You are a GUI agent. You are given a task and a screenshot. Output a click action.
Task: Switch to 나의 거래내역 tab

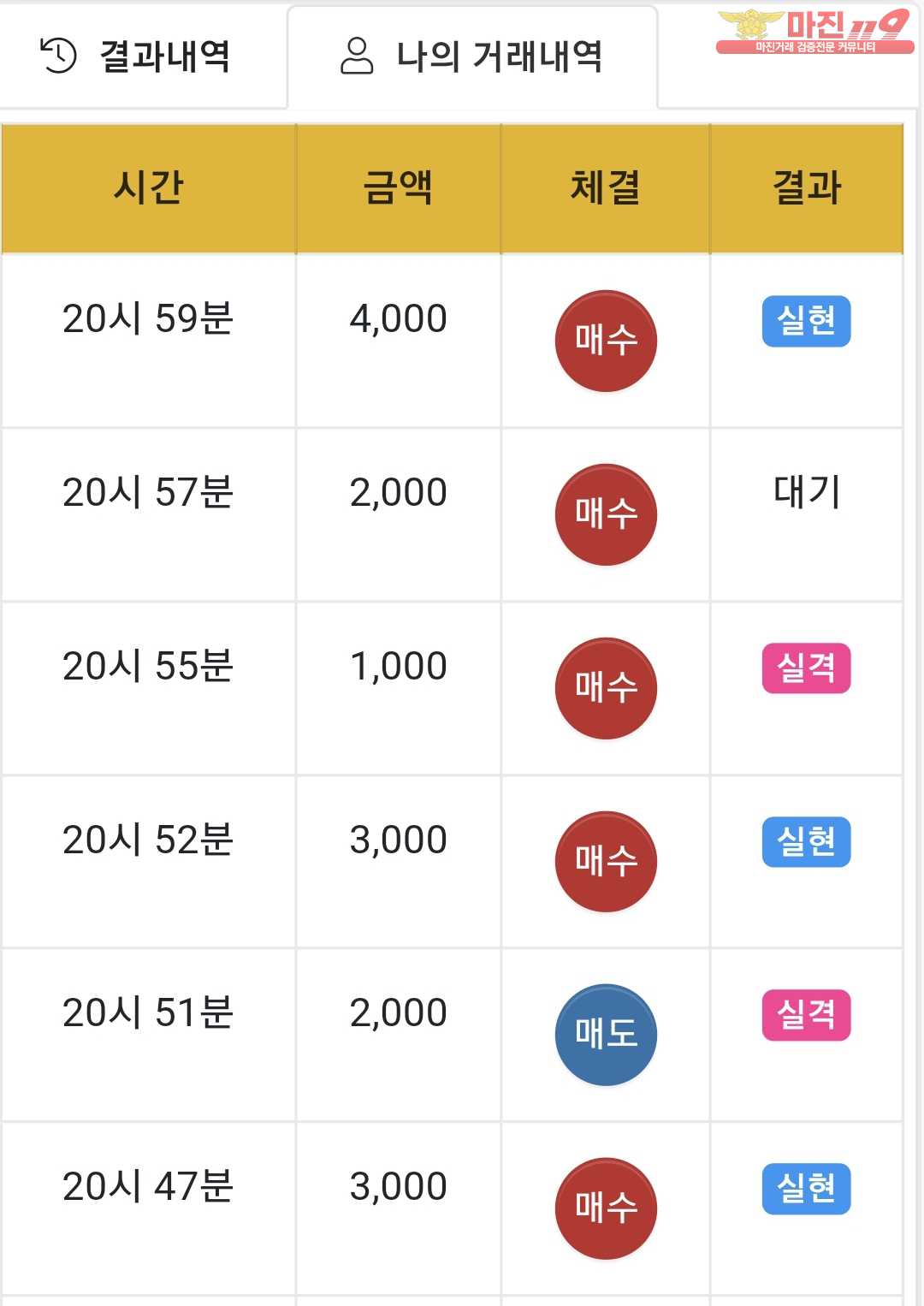pyautogui.click(x=472, y=56)
